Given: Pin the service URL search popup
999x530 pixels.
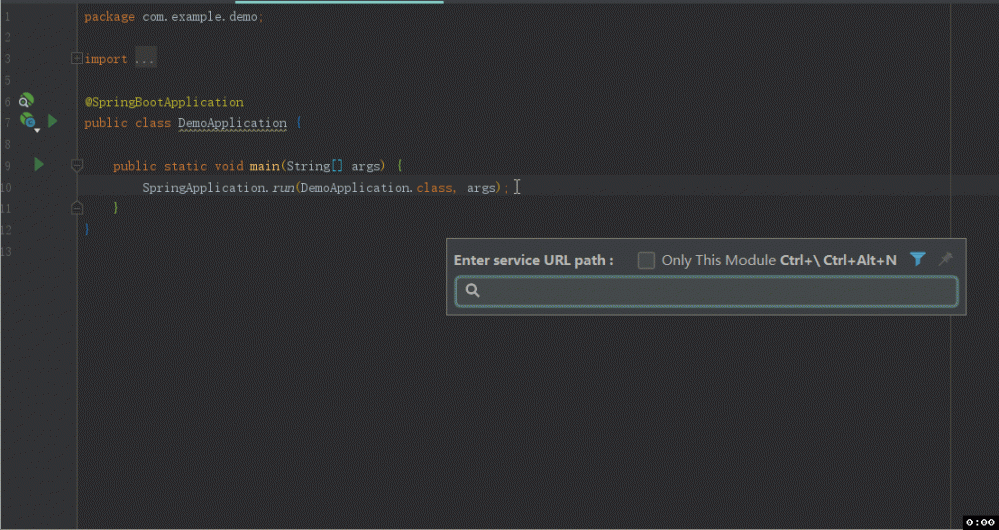Looking at the screenshot, I should click(x=945, y=259).
